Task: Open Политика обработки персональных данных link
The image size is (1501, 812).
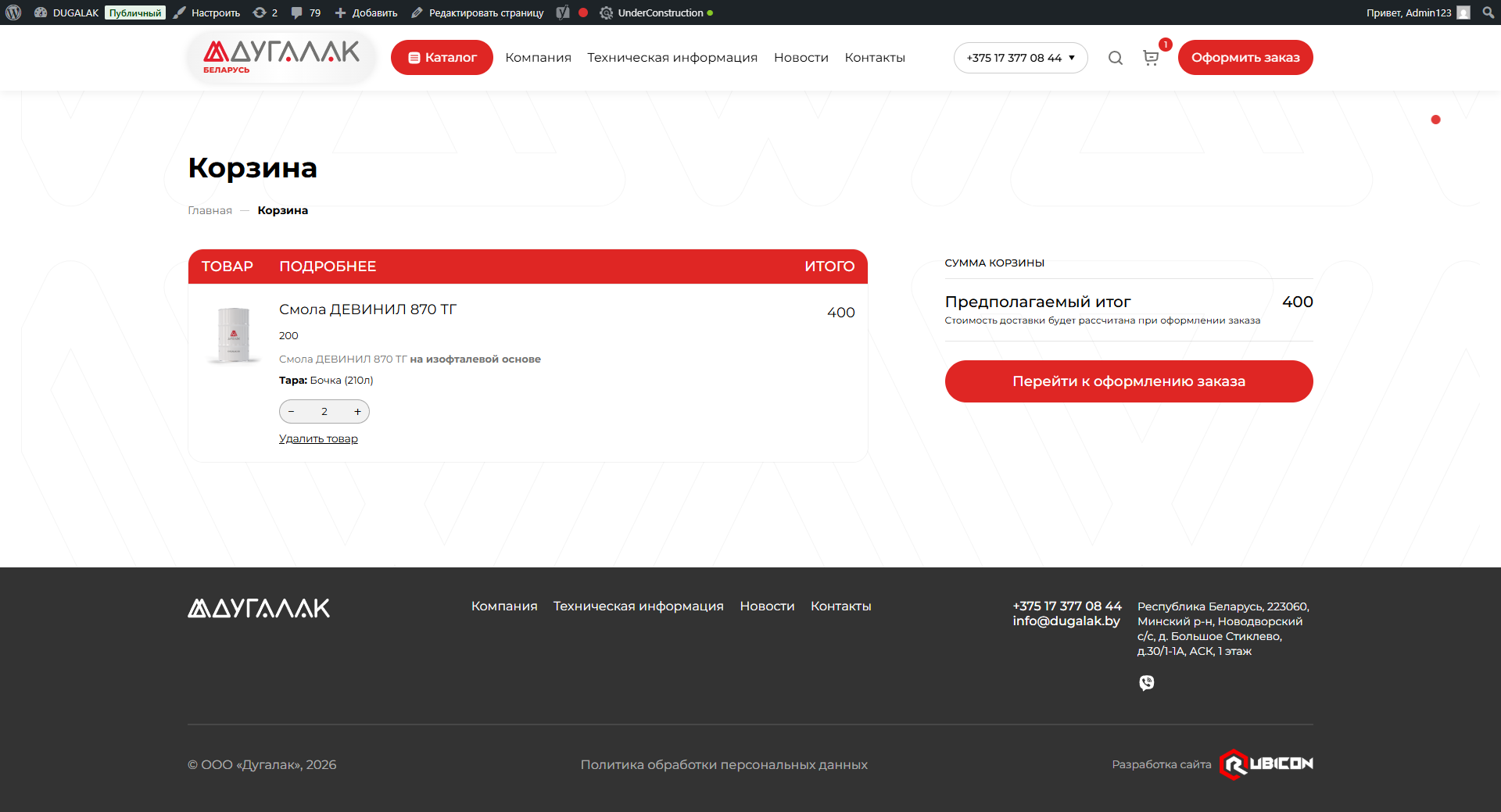Action: click(724, 764)
